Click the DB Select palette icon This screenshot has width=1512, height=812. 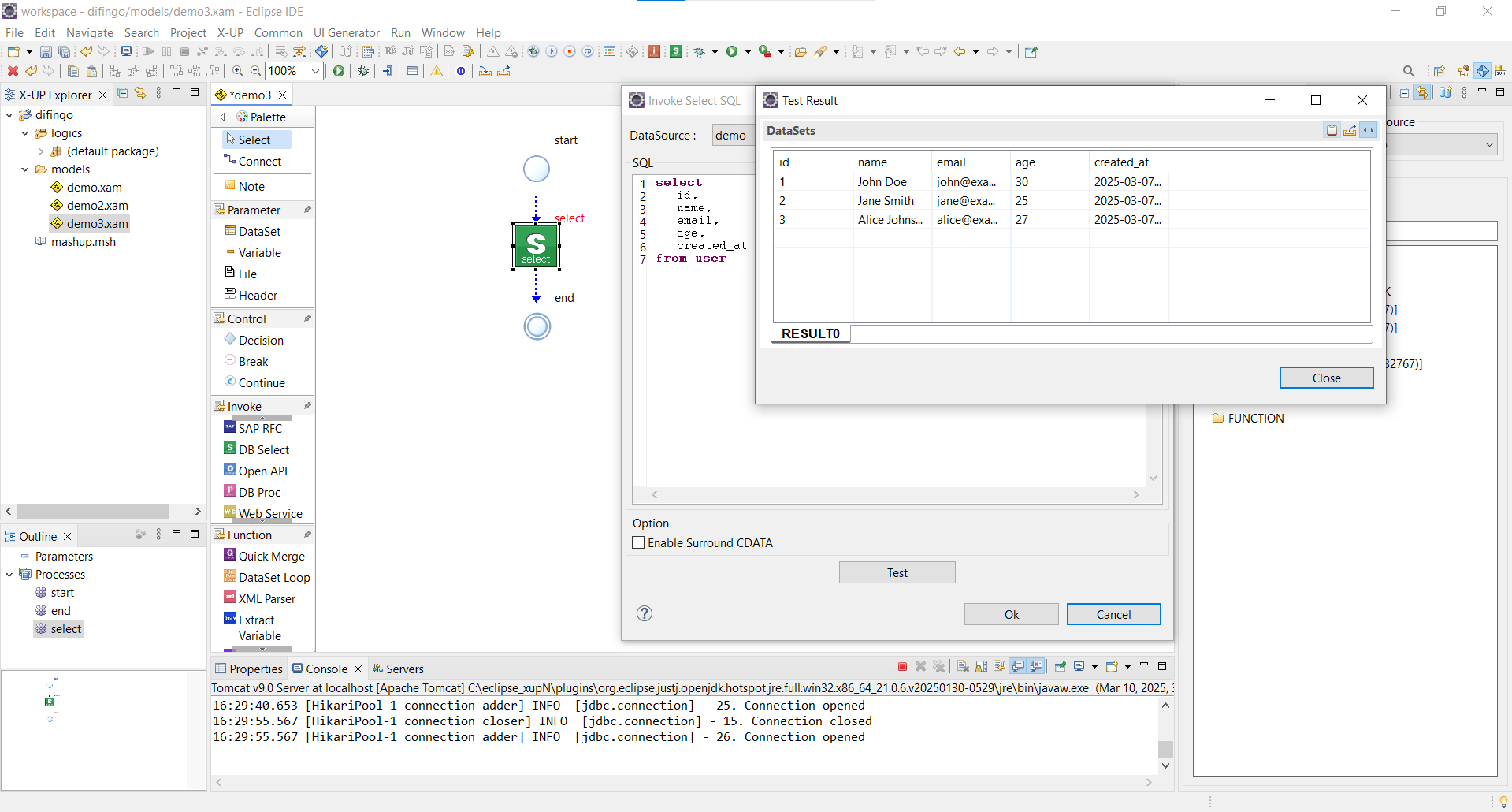tap(230, 449)
